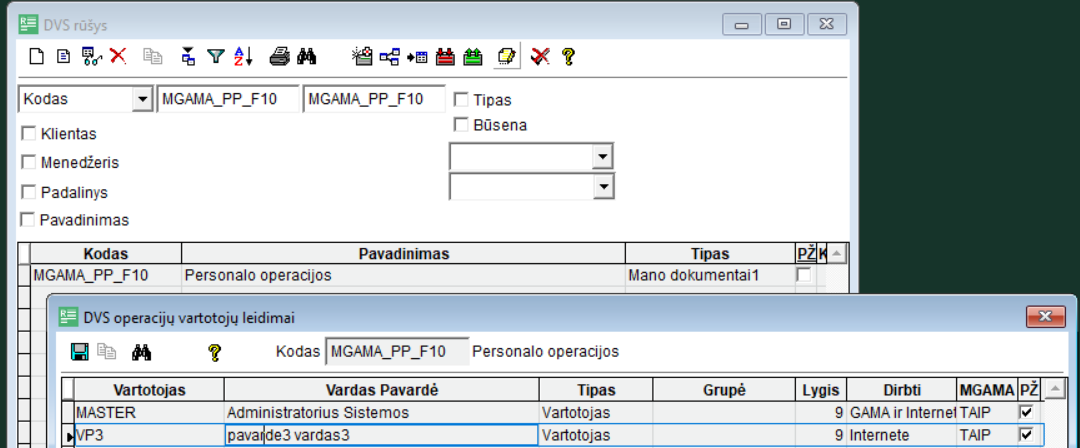Screen dimensions: 1080x448
Task: Click the Tipas column header in DVS rūšys grid
Action: 710,254
